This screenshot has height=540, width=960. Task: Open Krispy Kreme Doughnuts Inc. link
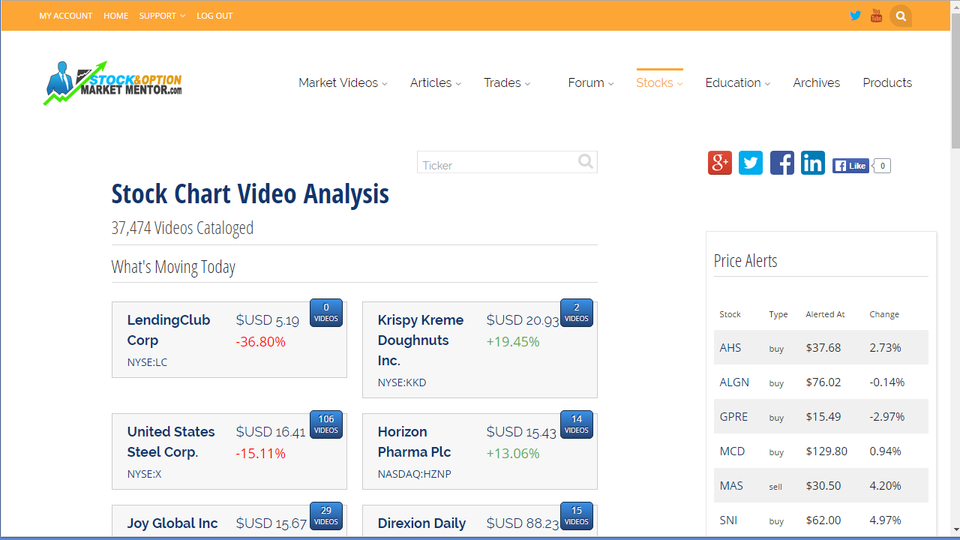click(x=421, y=340)
